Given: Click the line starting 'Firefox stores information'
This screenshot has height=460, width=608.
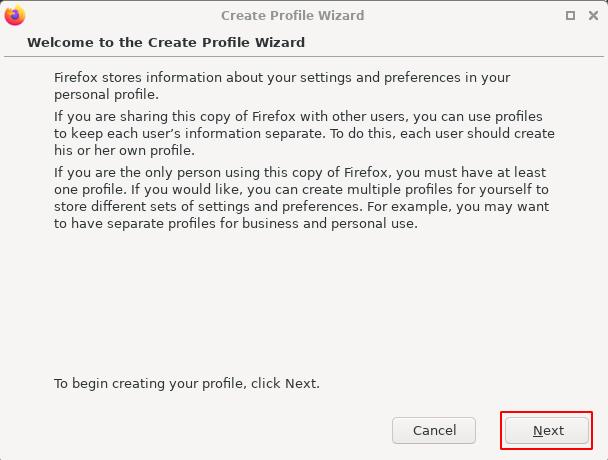Looking at the screenshot, I should point(282,78).
